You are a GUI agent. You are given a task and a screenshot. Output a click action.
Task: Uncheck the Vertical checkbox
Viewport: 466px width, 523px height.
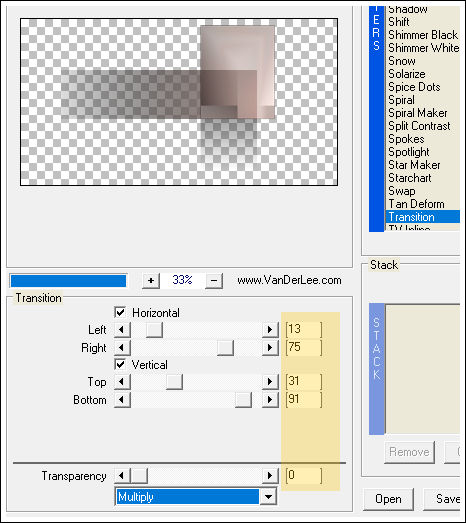pyautogui.click(x=120, y=364)
